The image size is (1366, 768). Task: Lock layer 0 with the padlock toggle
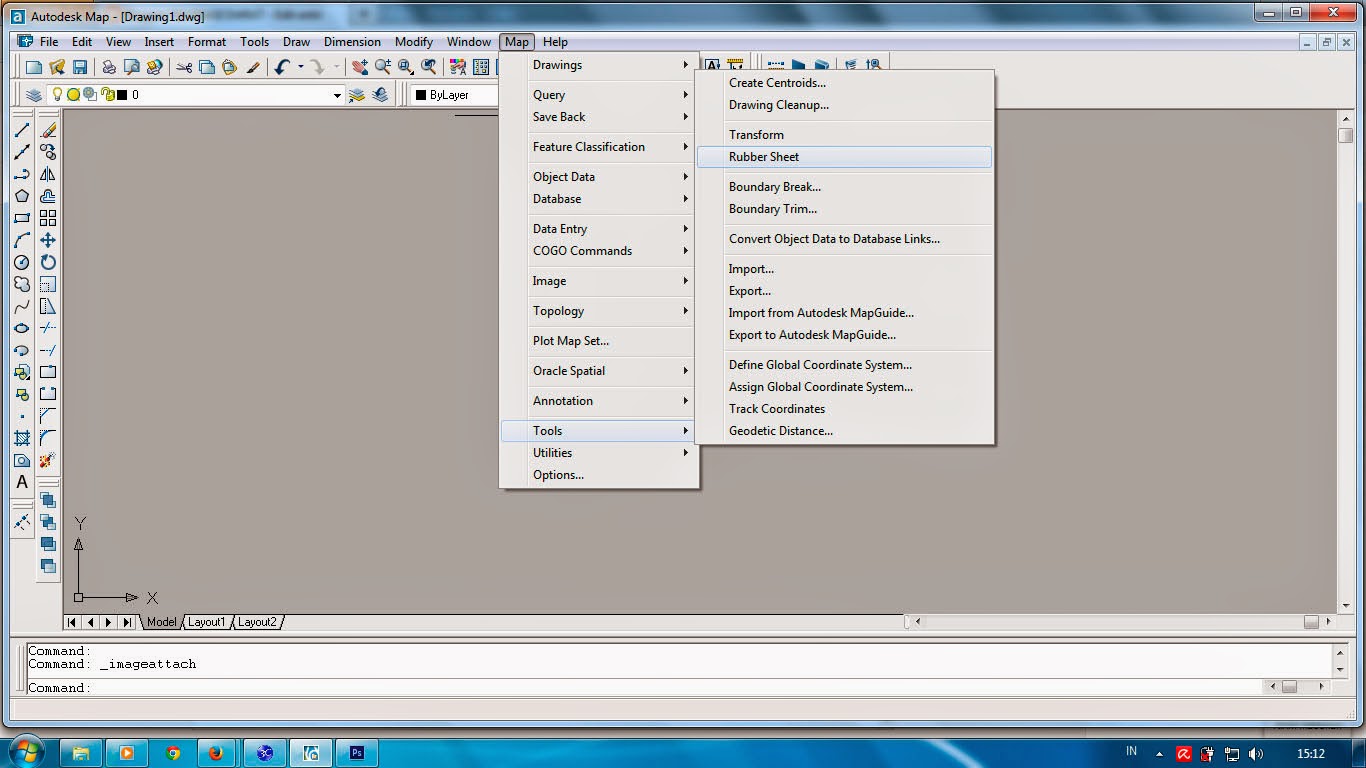(x=107, y=94)
